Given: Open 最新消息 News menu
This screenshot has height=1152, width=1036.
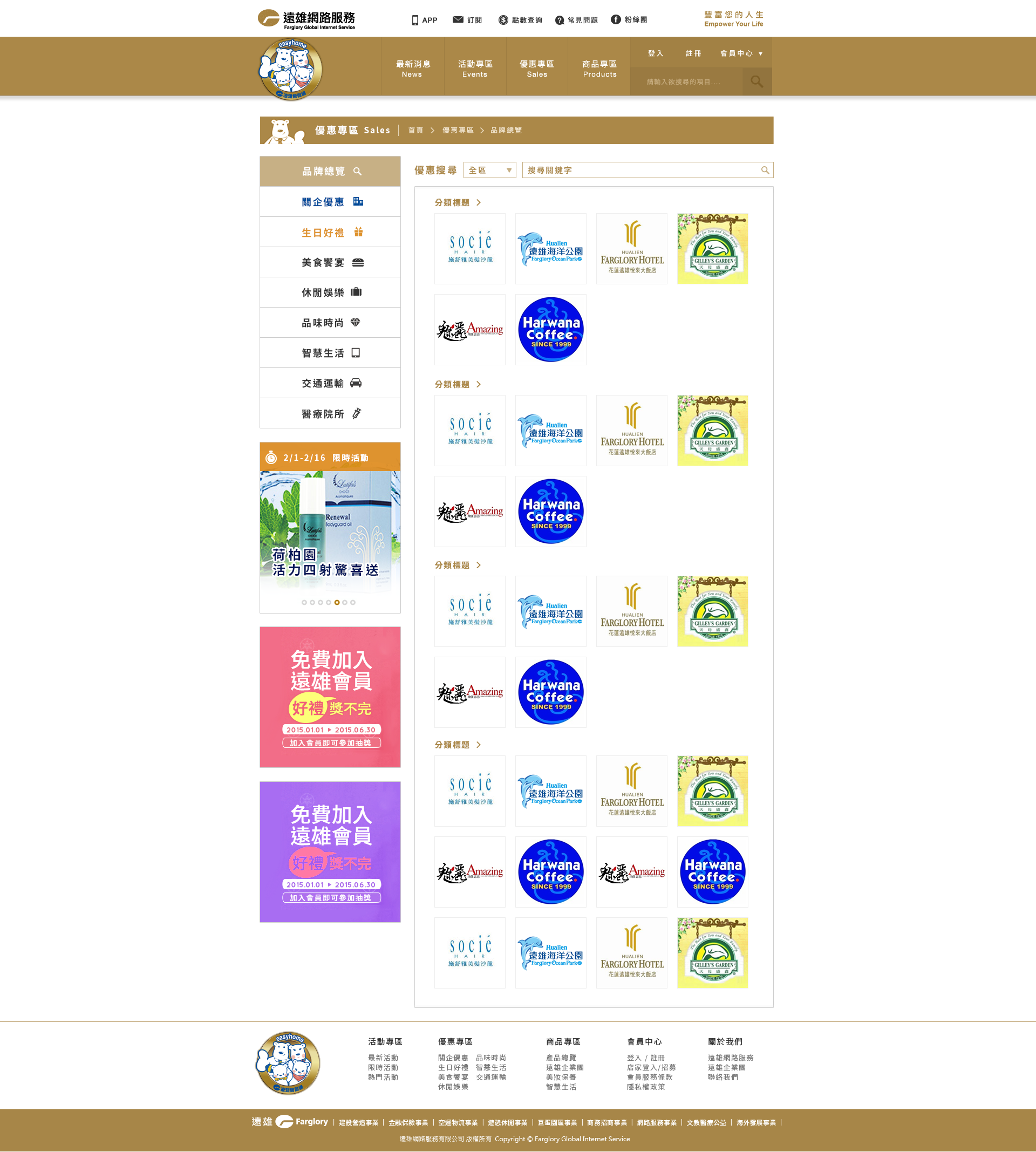Looking at the screenshot, I should tap(413, 69).
